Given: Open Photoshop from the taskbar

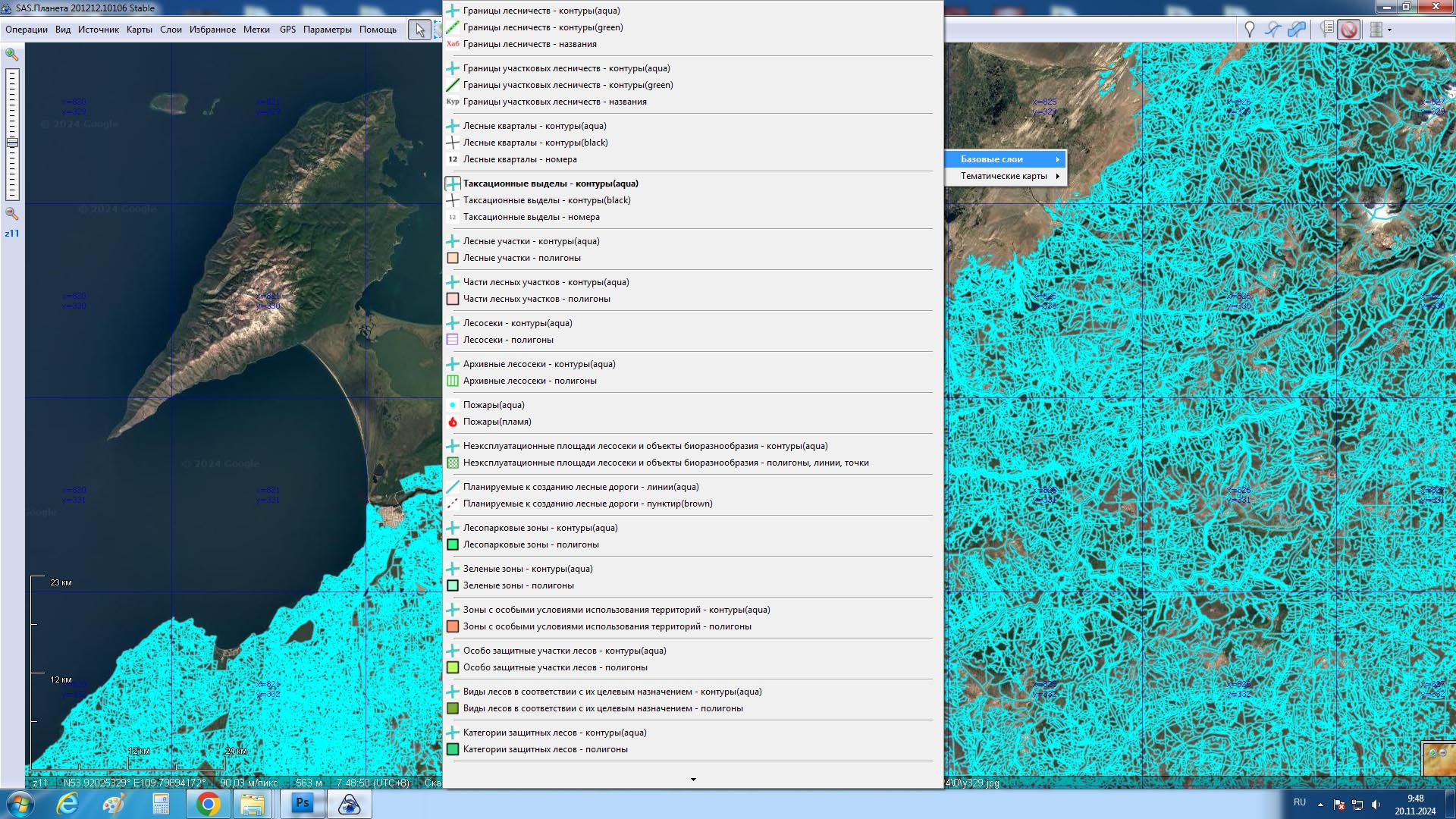Looking at the screenshot, I should [303, 803].
